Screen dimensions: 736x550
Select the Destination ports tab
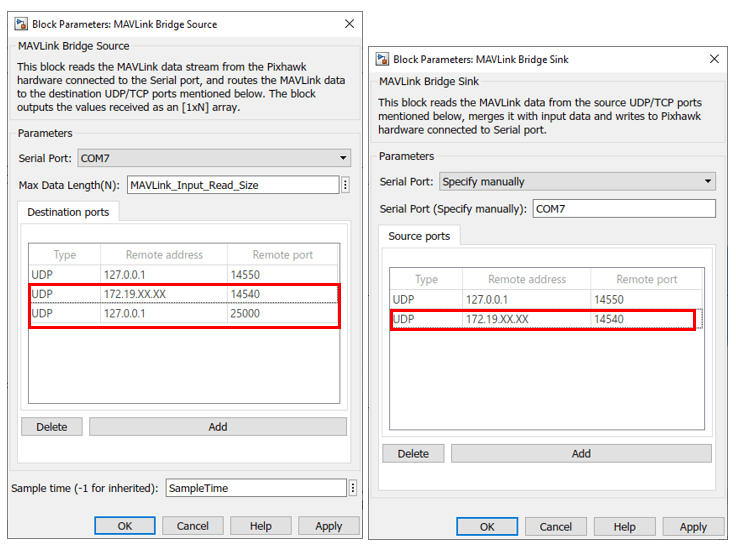tap(68, 212)
